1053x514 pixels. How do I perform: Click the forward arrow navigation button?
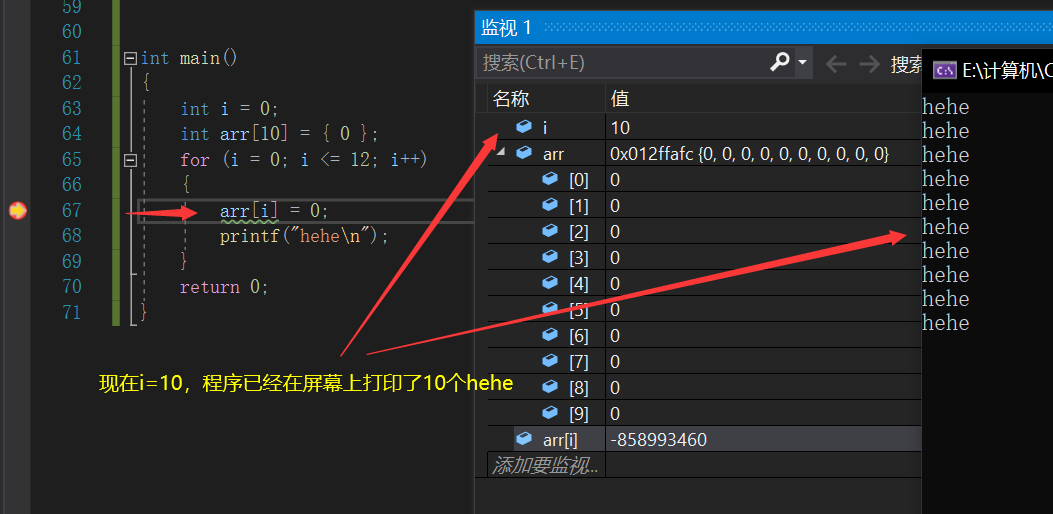[870, 64]
